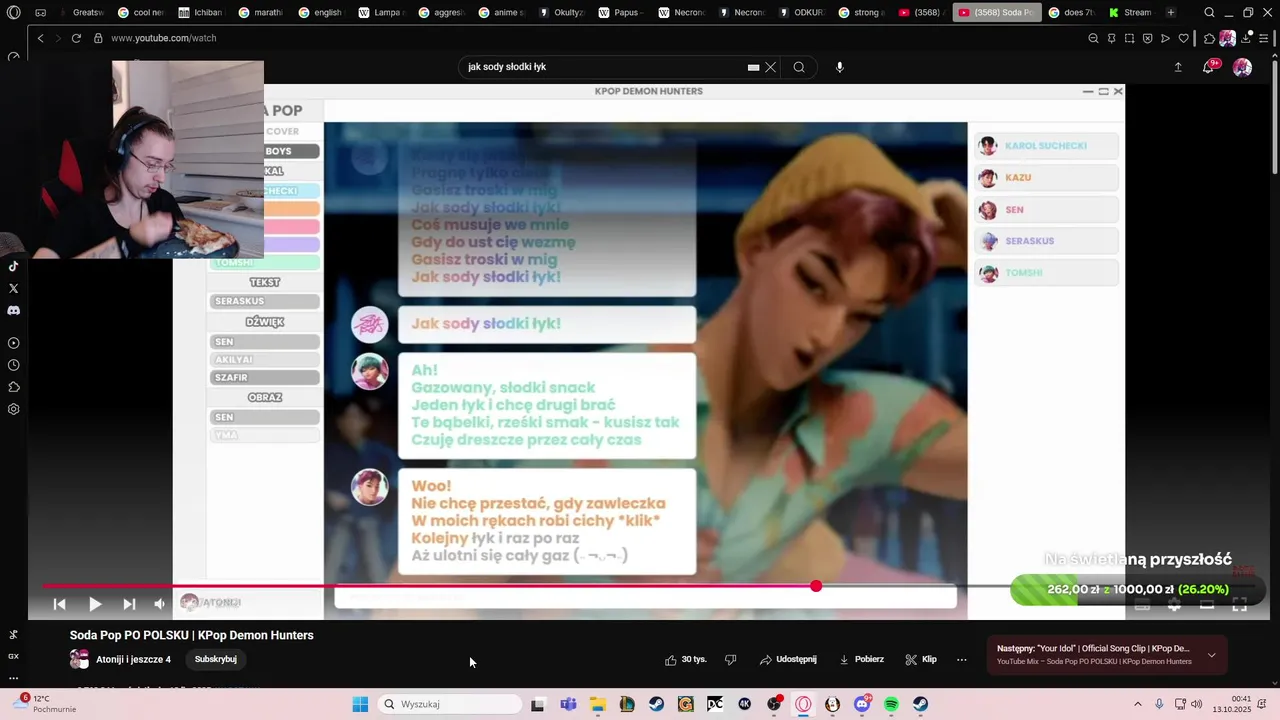Open the Windows Start menu

pos(360,704)
